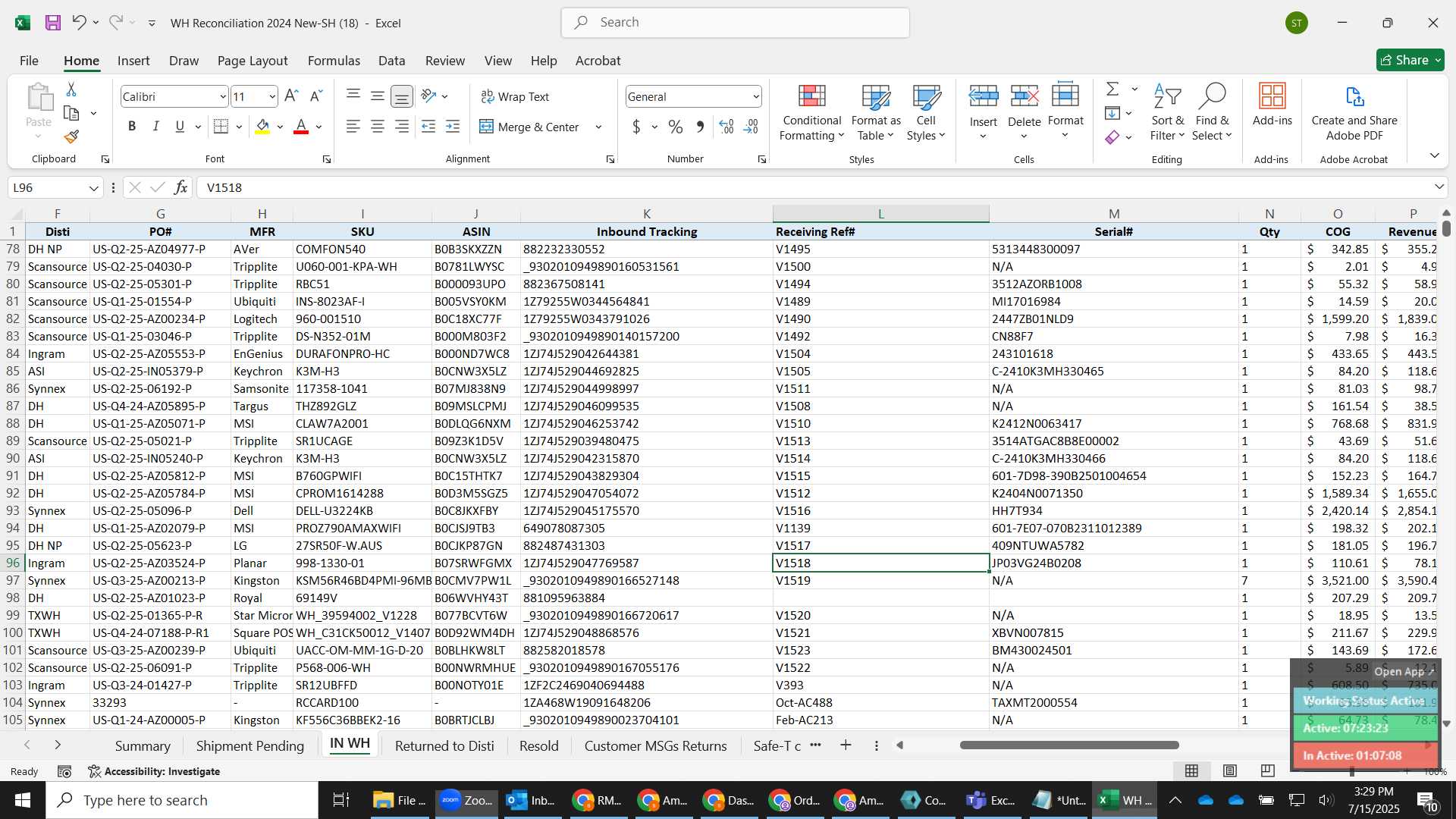Expand the Name Box dropdown arrow
This screenshot has width=1456, height=819.
tap(93, 187)
